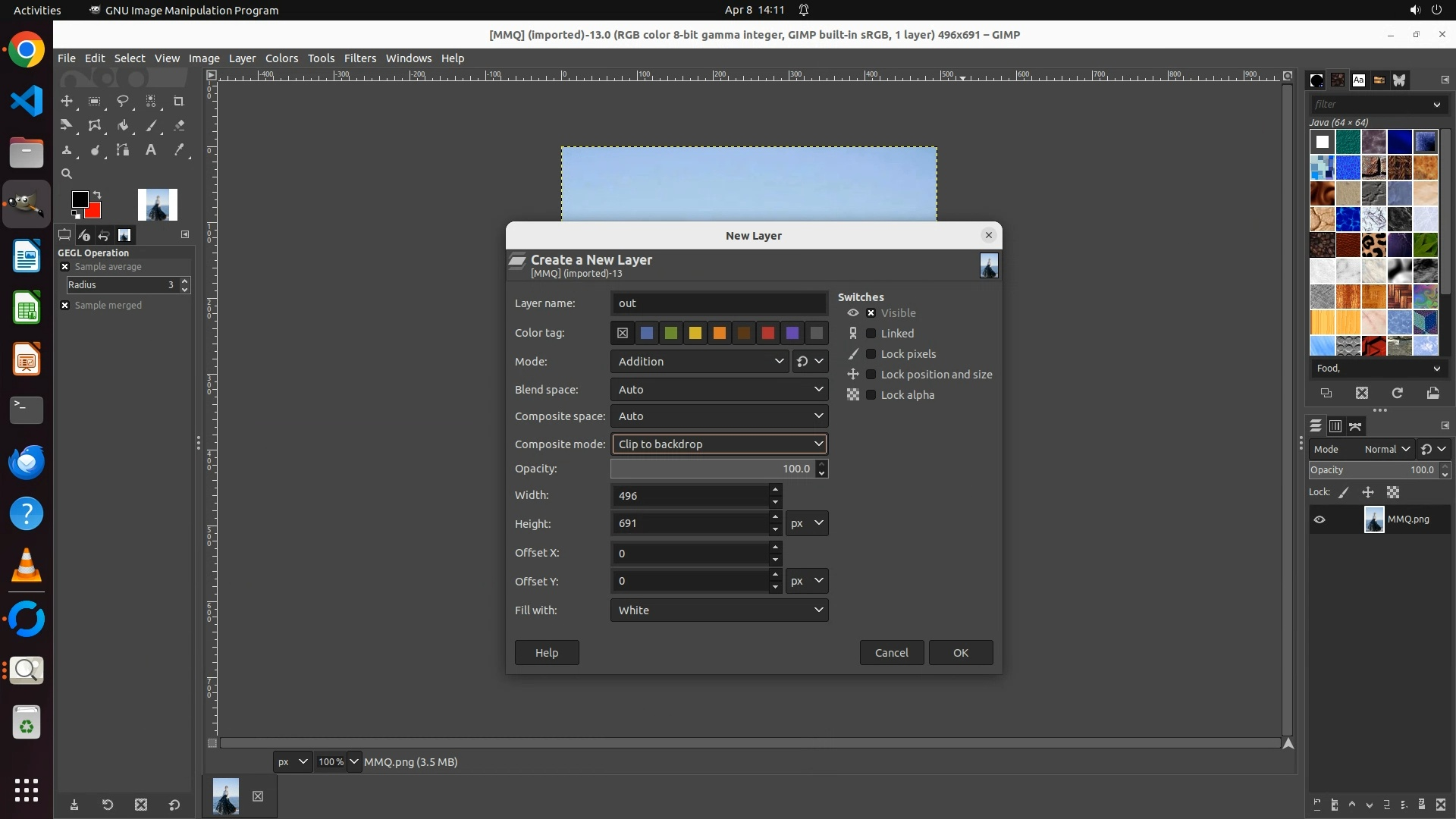Screen dimensions: 1456x819
Task: Choose the red color tag swatch
Action: [768, 333]
